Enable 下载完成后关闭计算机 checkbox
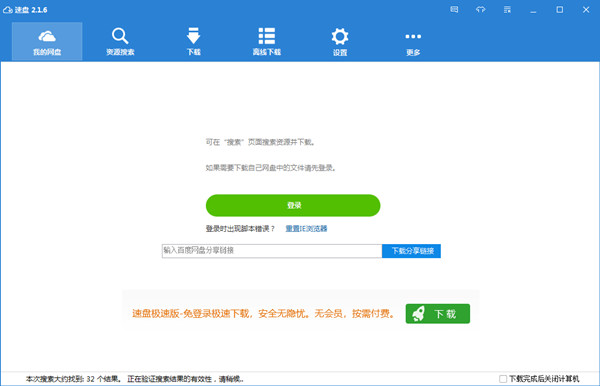The width and height of the screenshot is (600, 386). [x=503, y=379]
